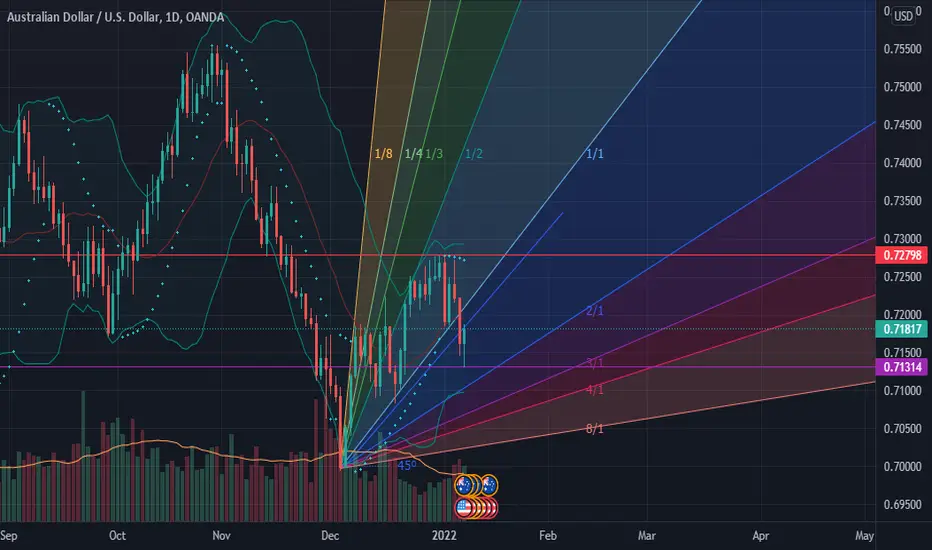Click the chart title Australian Dollar / U.S. Dollar
The height and width of the screenshot is (550, 932).
[x=84, y=17]
